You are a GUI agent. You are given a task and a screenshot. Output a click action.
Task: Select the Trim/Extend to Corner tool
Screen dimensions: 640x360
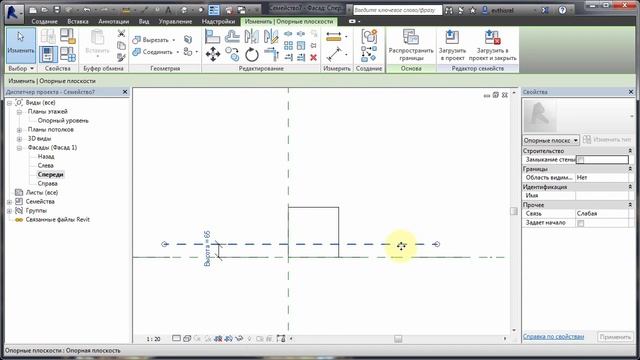(271, 54)
